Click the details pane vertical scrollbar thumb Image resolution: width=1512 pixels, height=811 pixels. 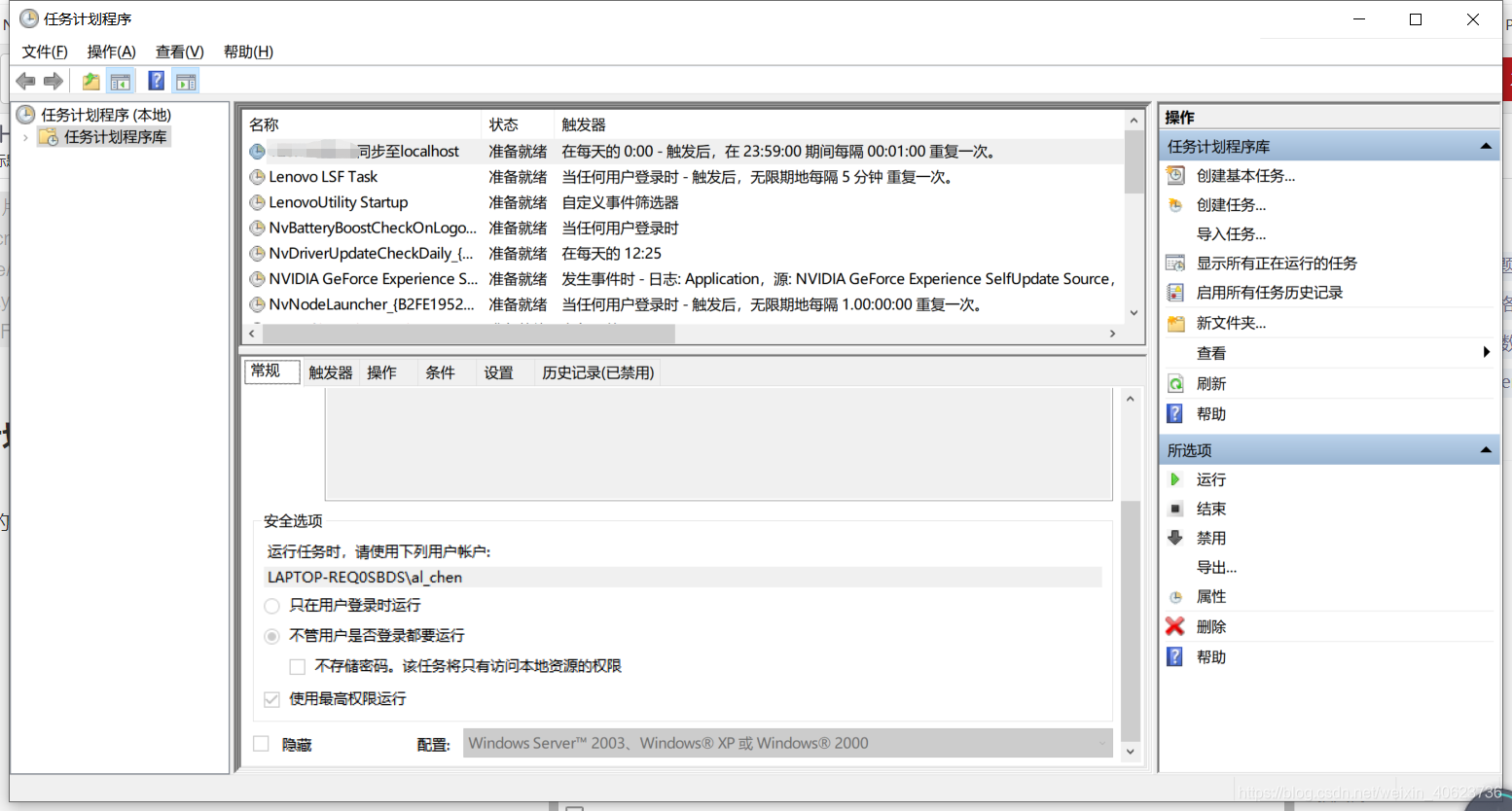[1130, 620]
